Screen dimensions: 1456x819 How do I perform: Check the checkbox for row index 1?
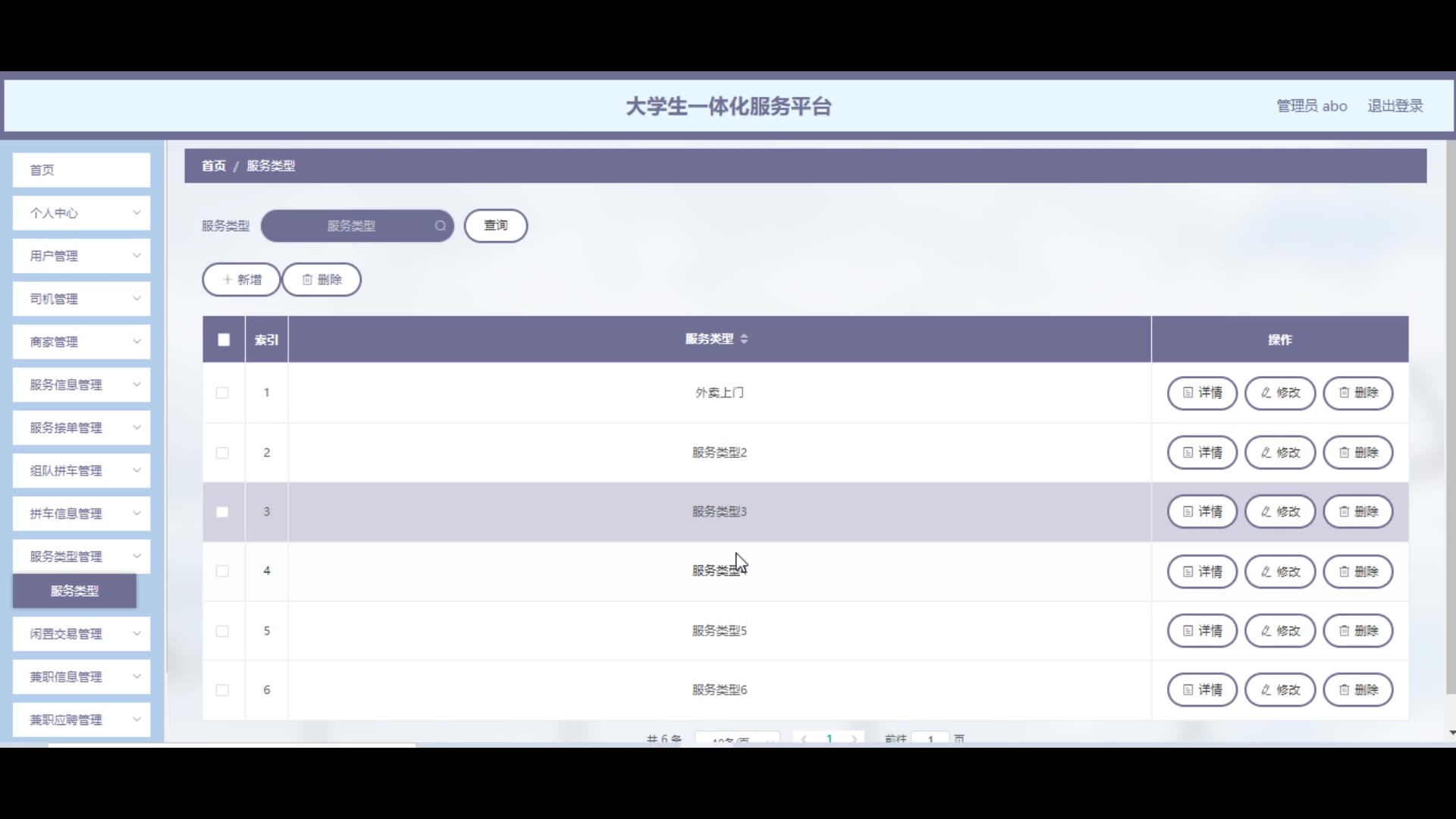pos(222,393)
